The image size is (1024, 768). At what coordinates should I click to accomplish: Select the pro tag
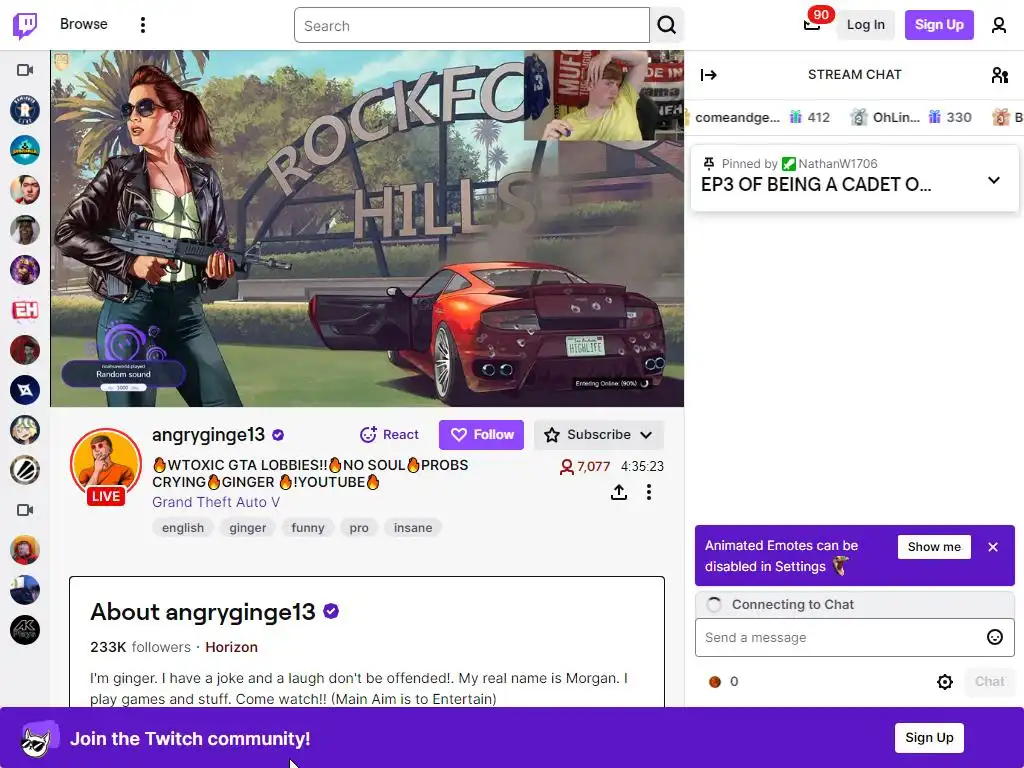359,528
